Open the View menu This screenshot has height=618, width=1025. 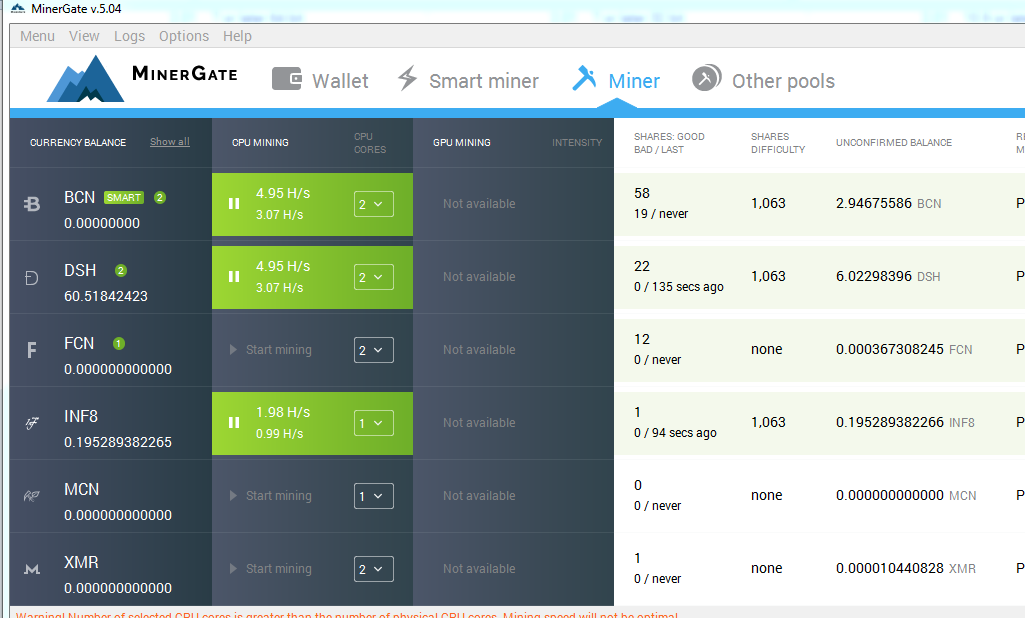[x=84, y=36]
